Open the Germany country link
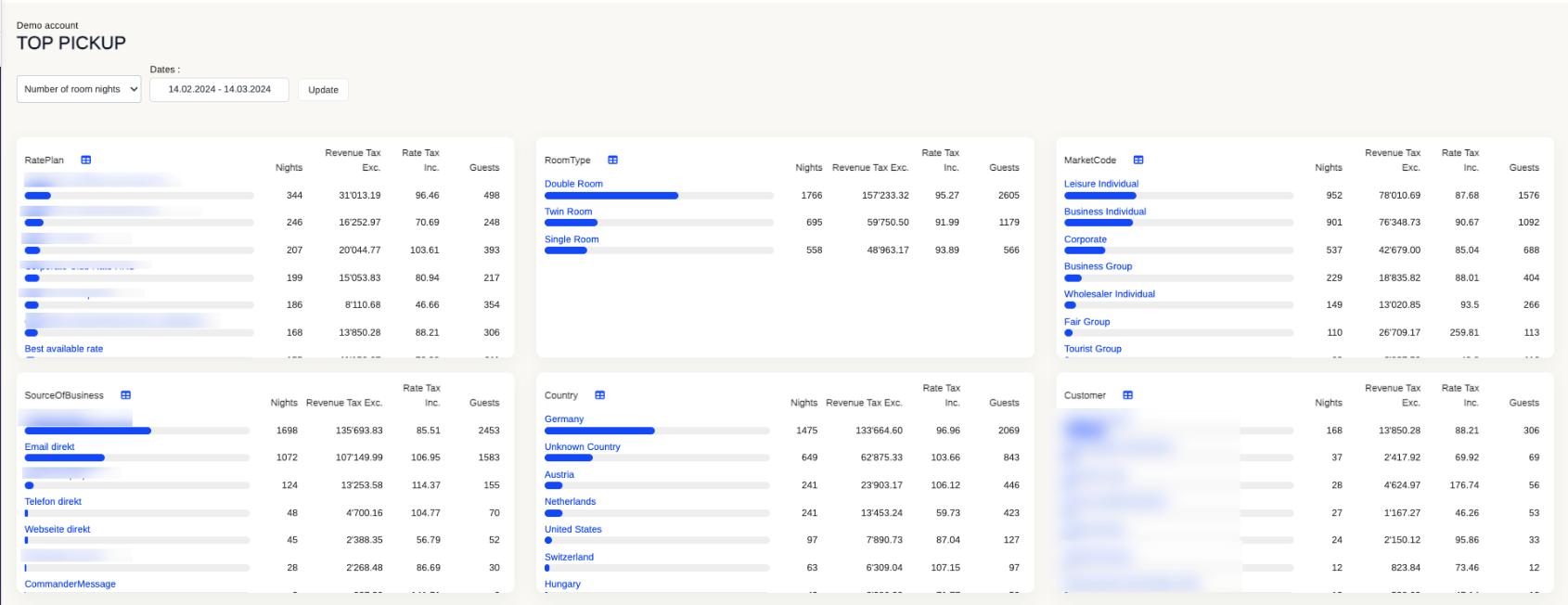 pos(564,419)
